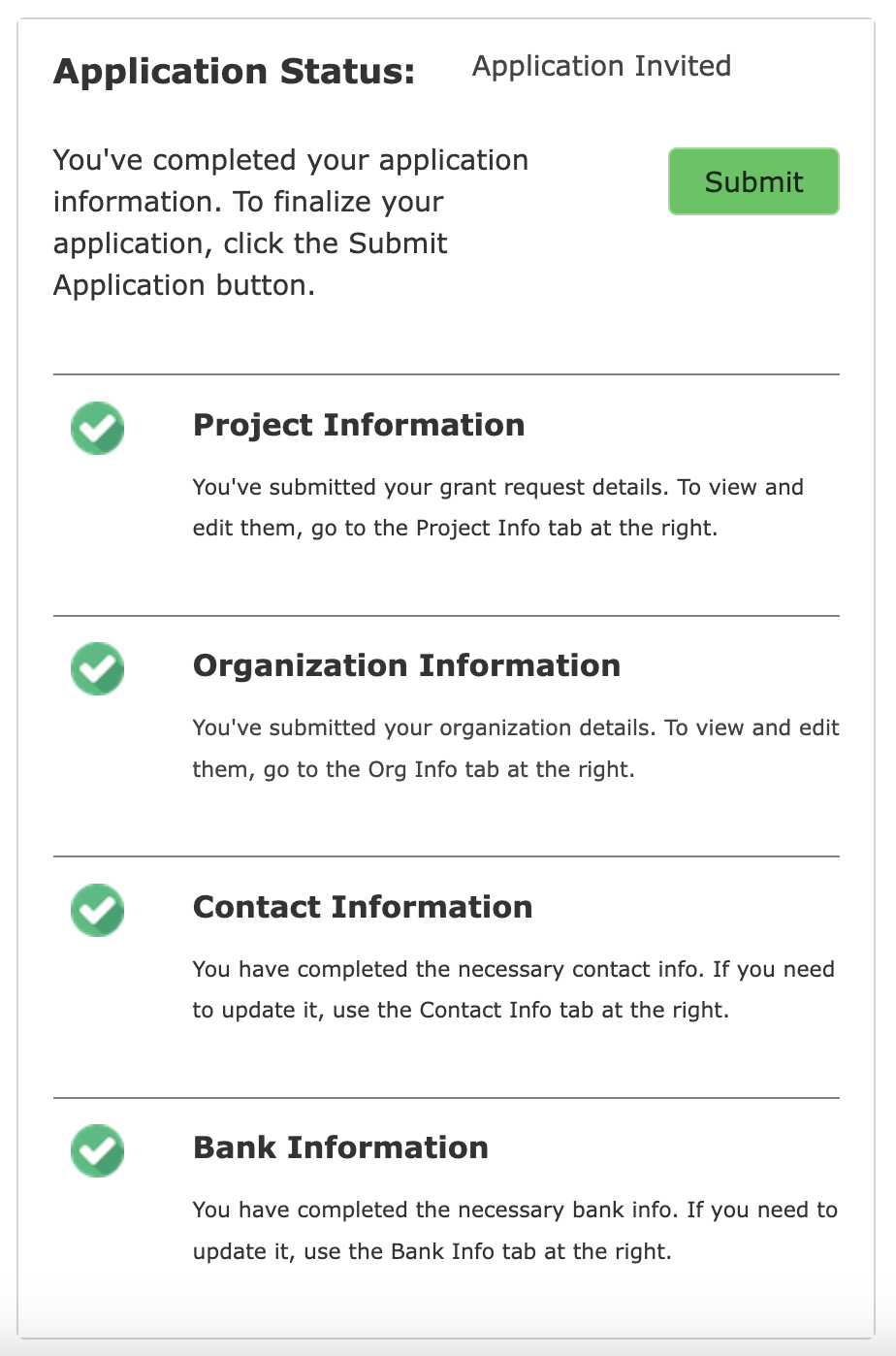This screenshot has width=896, height=1356.
Task: Select the Bank Information heading
Action: click(340, 1147)
